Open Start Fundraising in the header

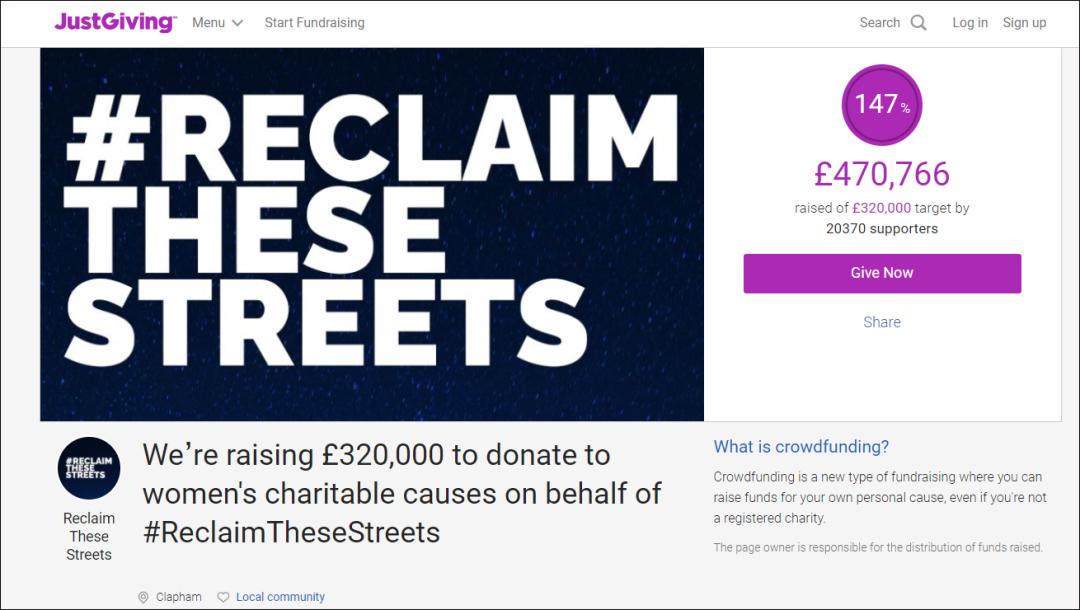pyautogui.click(x=314, y=22)
